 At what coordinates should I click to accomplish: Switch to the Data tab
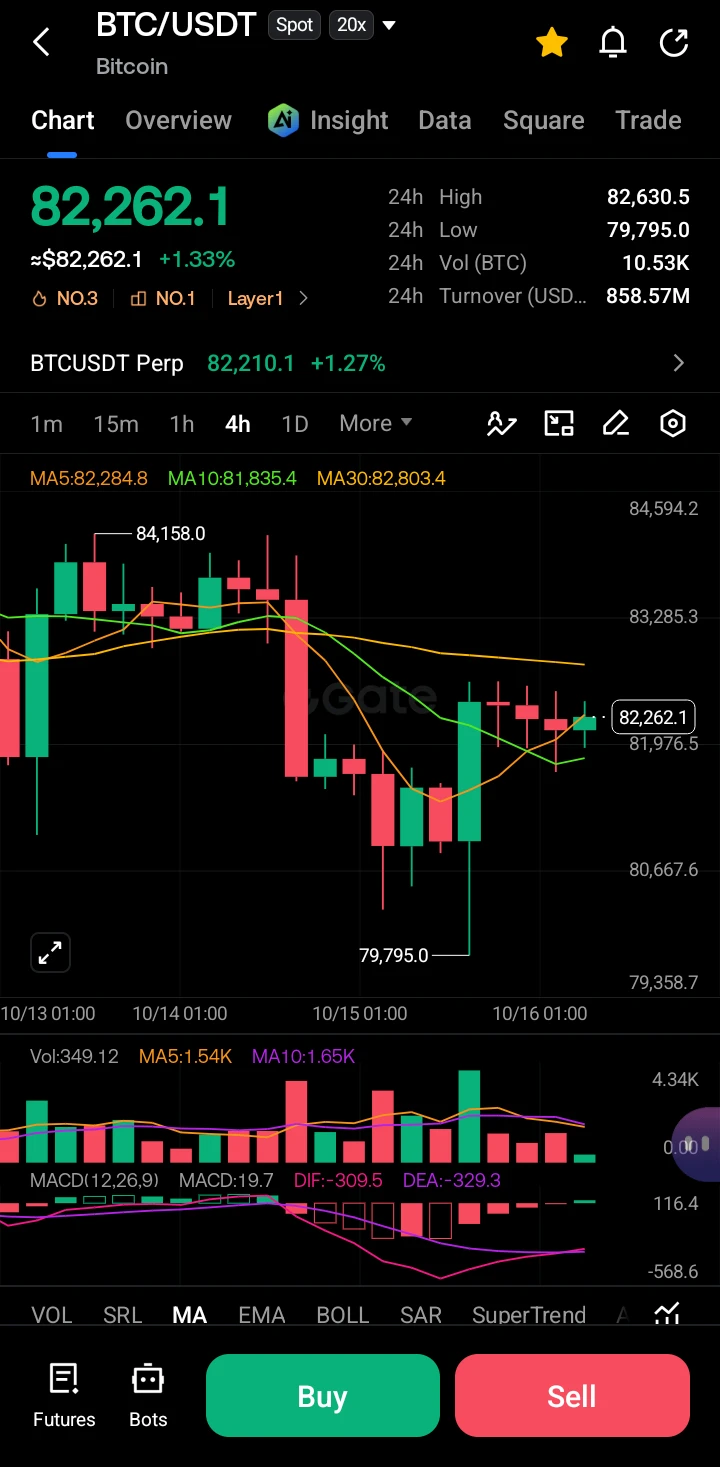[x=445, y=120]
